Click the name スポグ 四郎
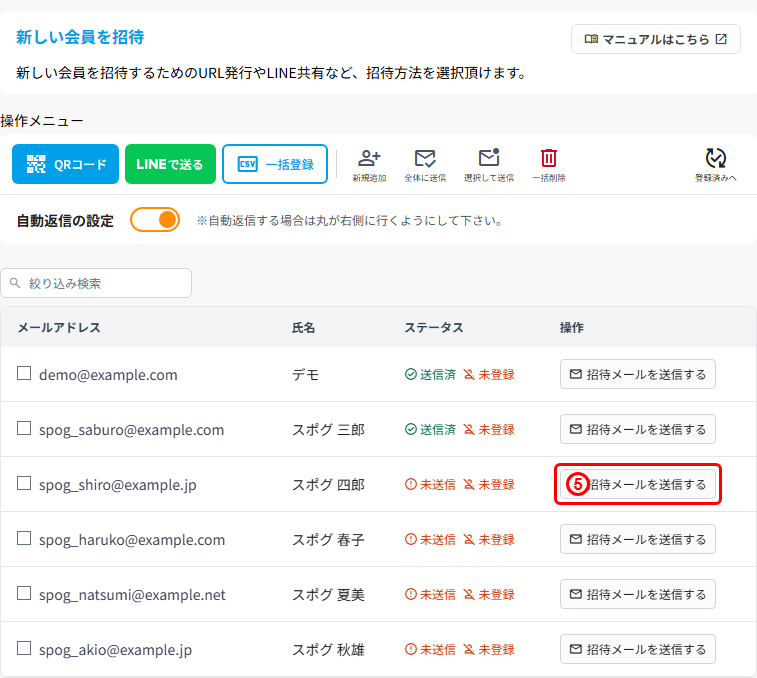Image resolution: width=757 pixels, height=678 pixels. 328,485
